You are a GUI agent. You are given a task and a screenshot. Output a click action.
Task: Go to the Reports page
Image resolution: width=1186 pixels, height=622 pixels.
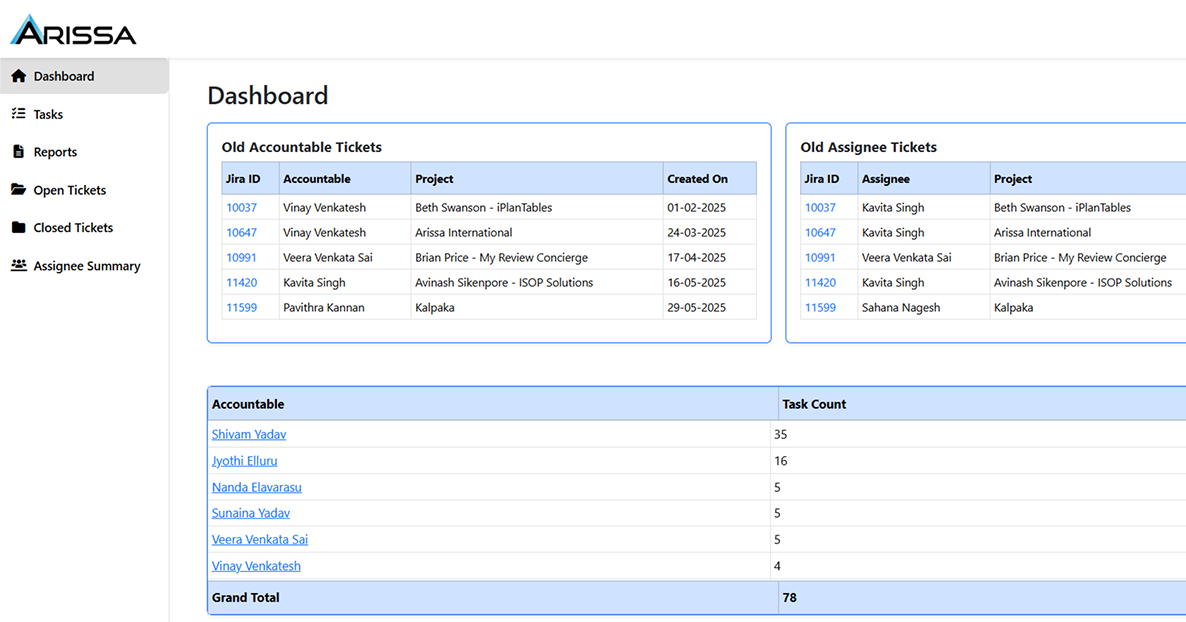pos(55,152)
